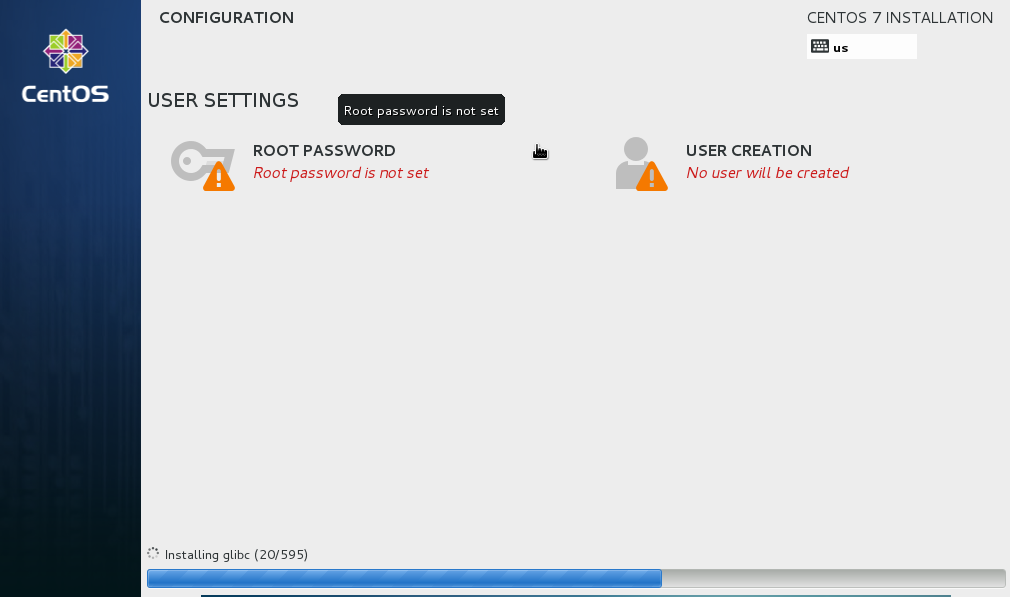Click 'No user will be created' warning
Image resolution: width=1010 pixels, height=597 pixels.
pyautogui.click(x=767, y=173)
